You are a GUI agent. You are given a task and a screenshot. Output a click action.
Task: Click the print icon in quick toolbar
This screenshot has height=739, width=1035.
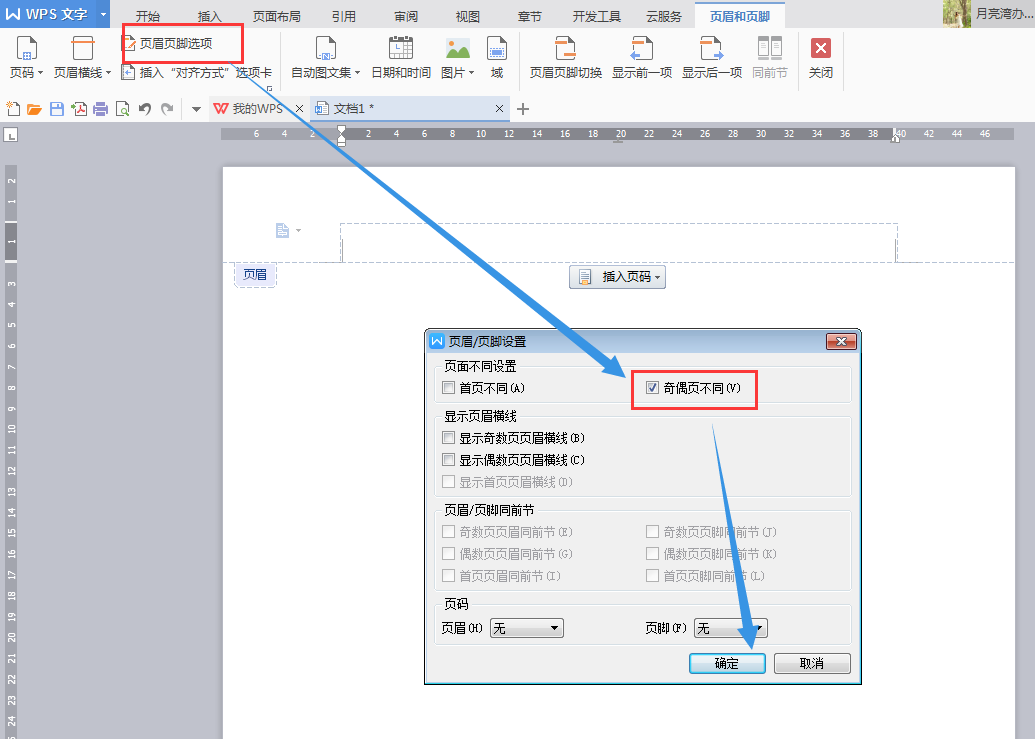pos(100,109)
